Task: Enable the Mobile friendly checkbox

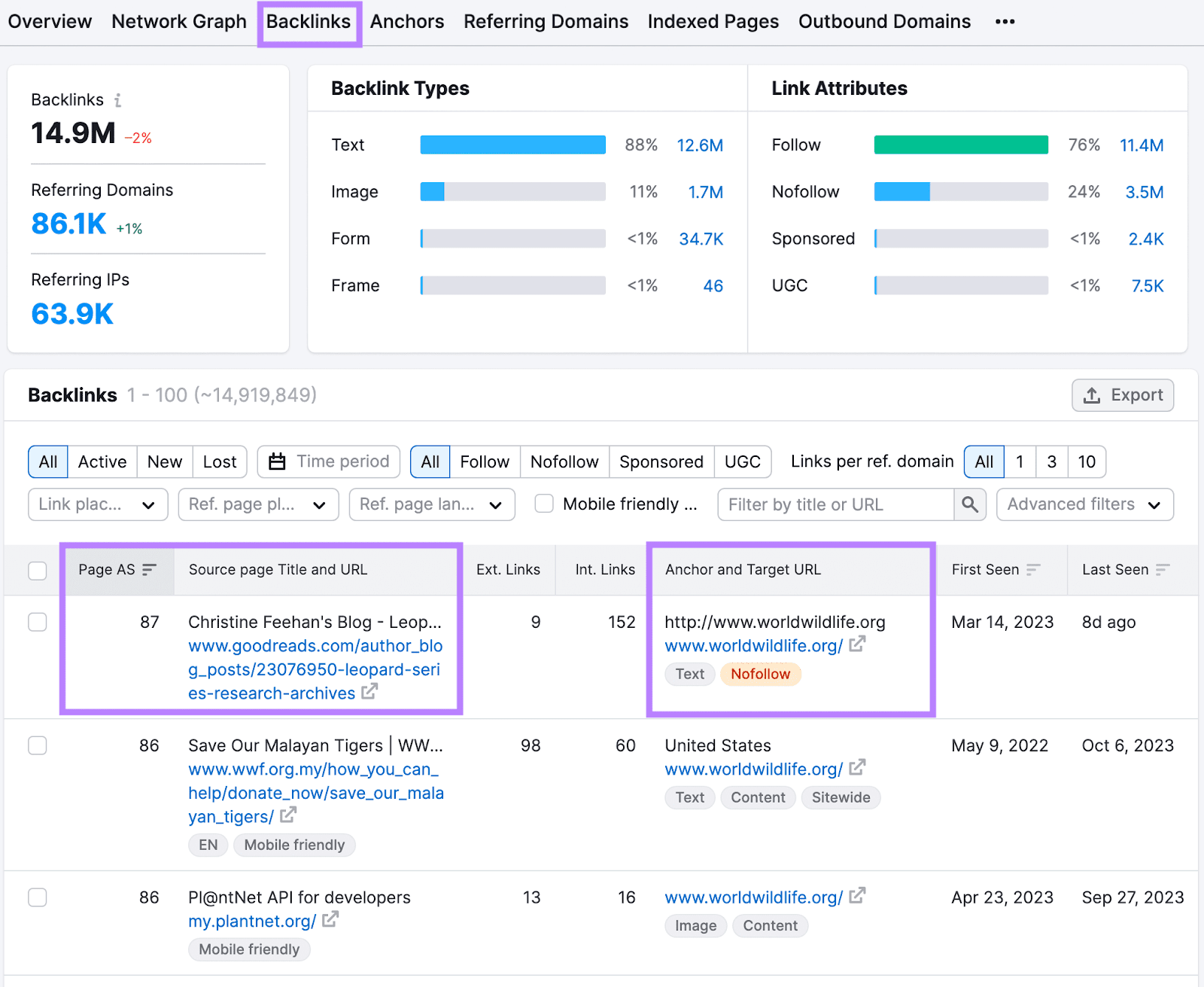Action: (543, 504)
